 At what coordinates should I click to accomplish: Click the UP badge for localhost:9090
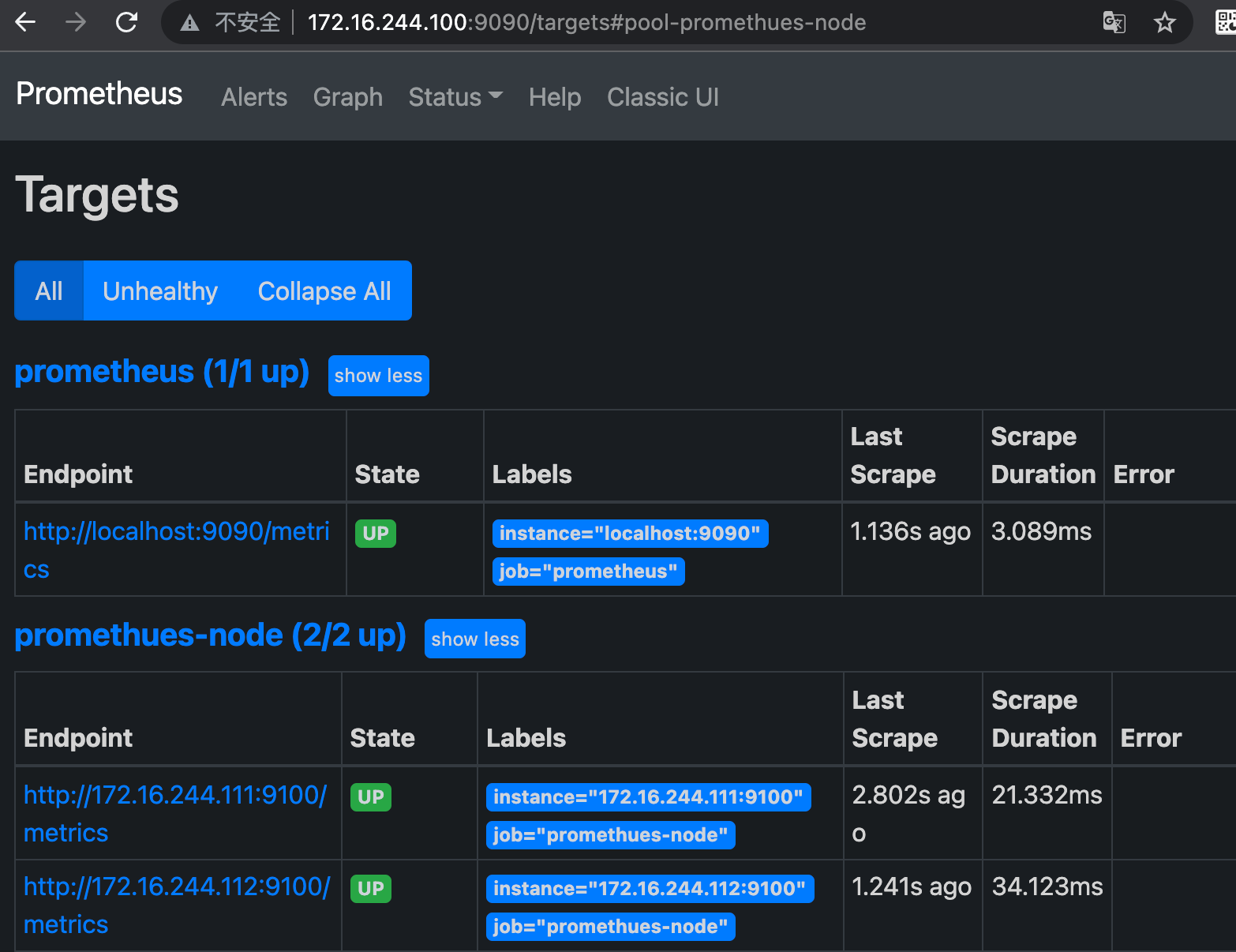[376, 534]
